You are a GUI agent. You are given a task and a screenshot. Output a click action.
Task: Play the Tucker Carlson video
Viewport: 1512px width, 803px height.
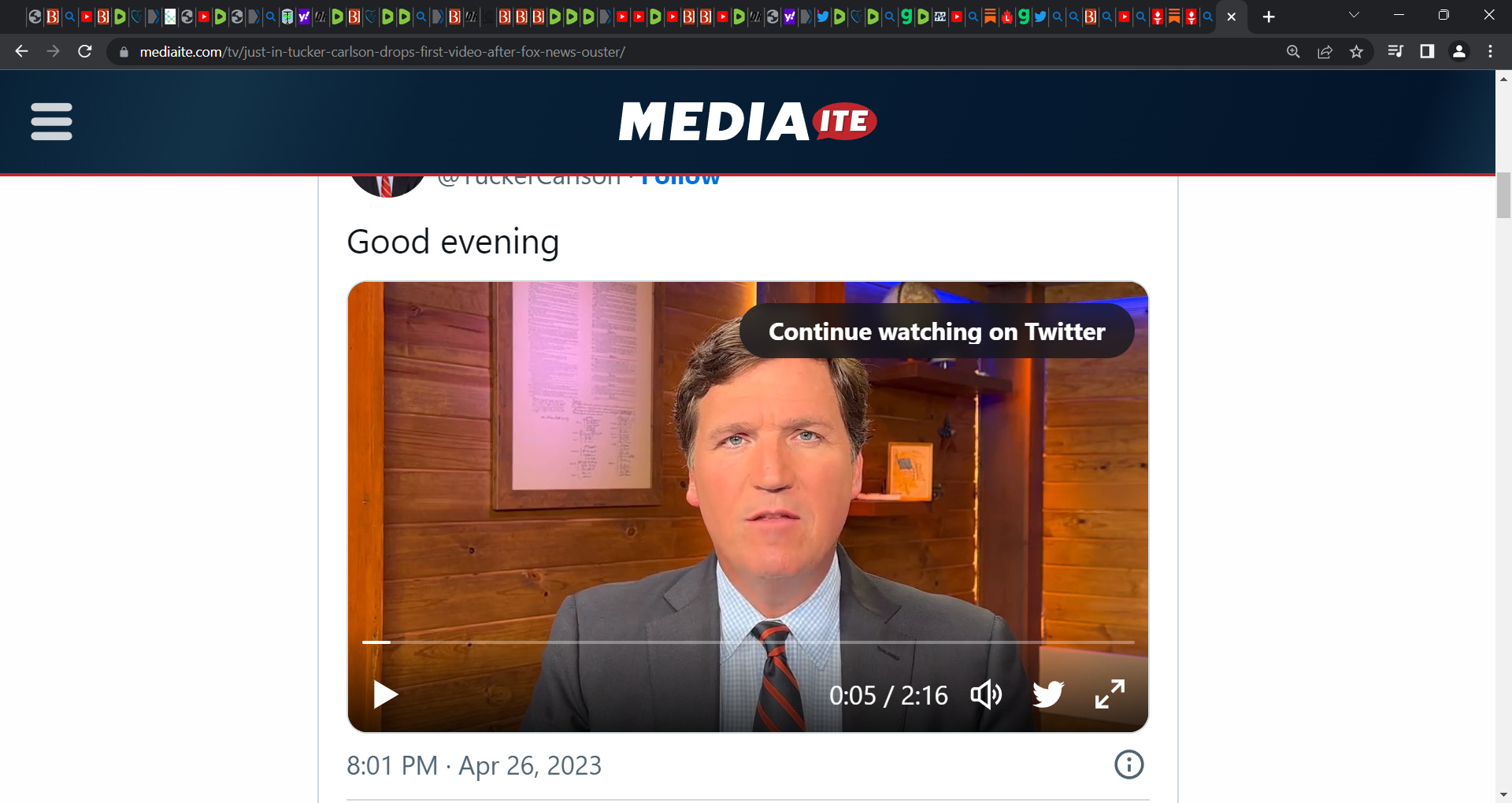pos(385,694)
